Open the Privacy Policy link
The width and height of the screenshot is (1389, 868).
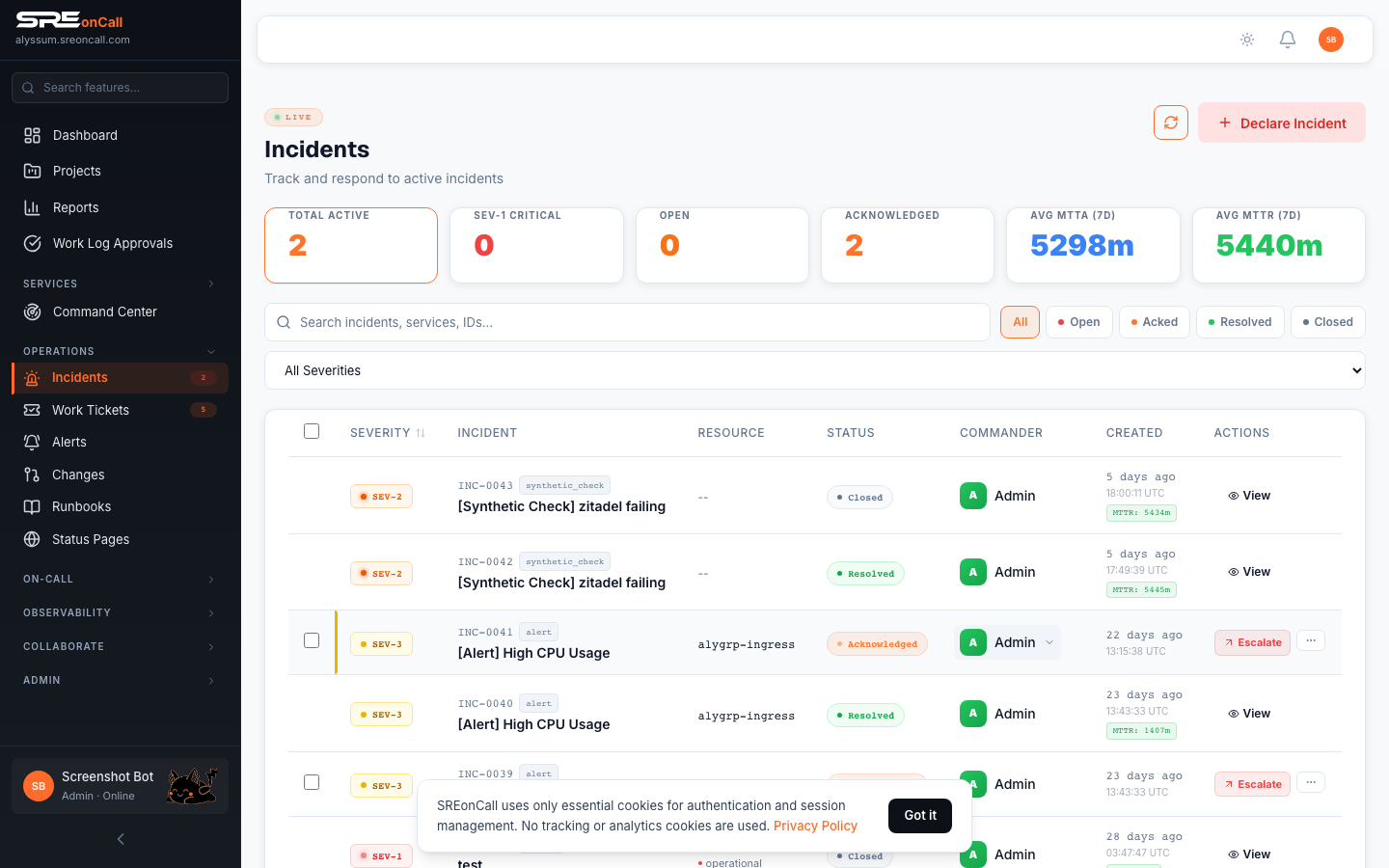(815, 826)
